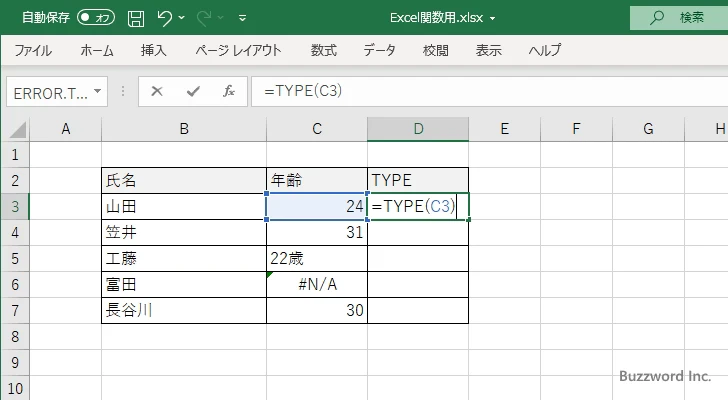
Task: Select column D header
Action: point(418,129)
